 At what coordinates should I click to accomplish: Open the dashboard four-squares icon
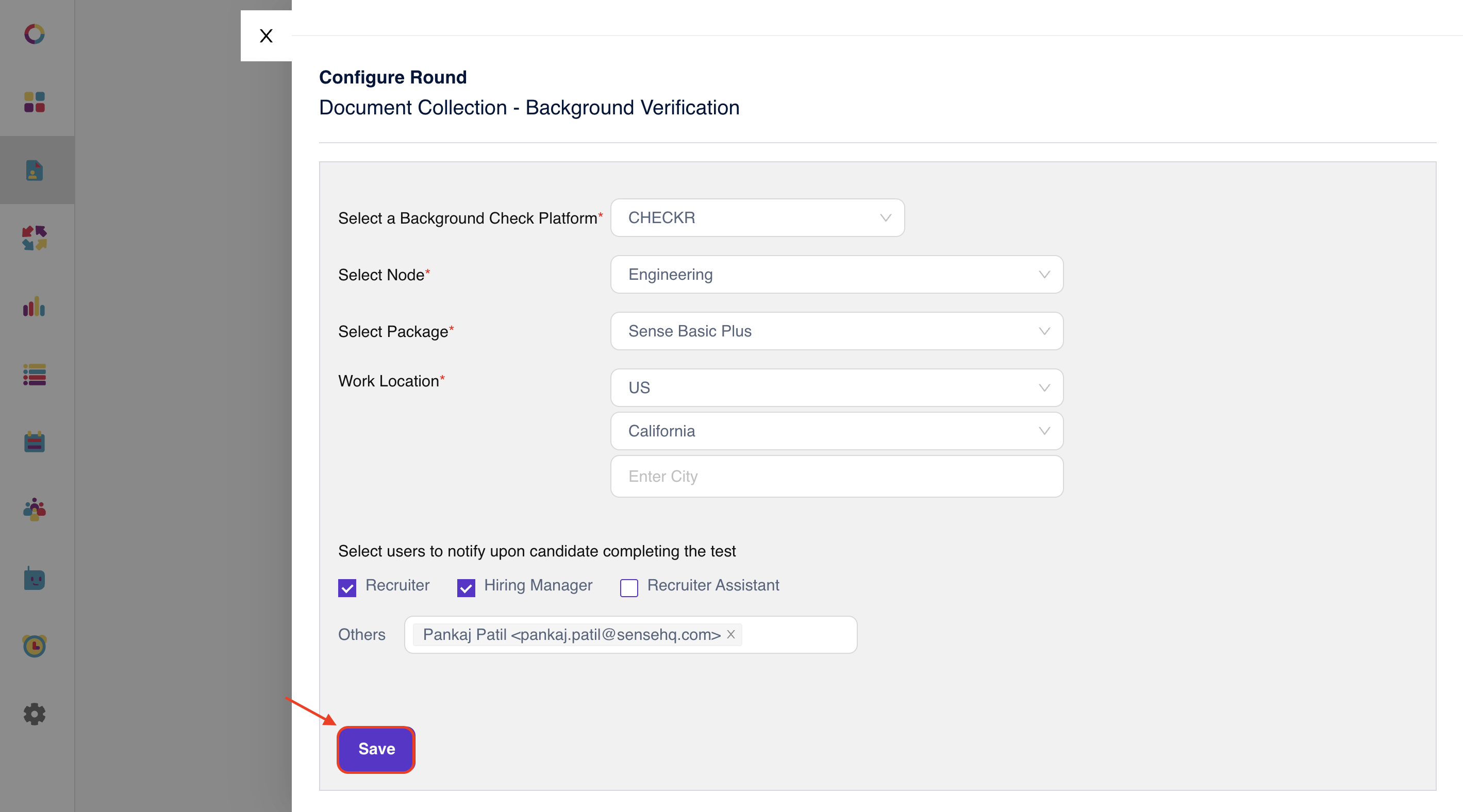click(x=35, y=102)
